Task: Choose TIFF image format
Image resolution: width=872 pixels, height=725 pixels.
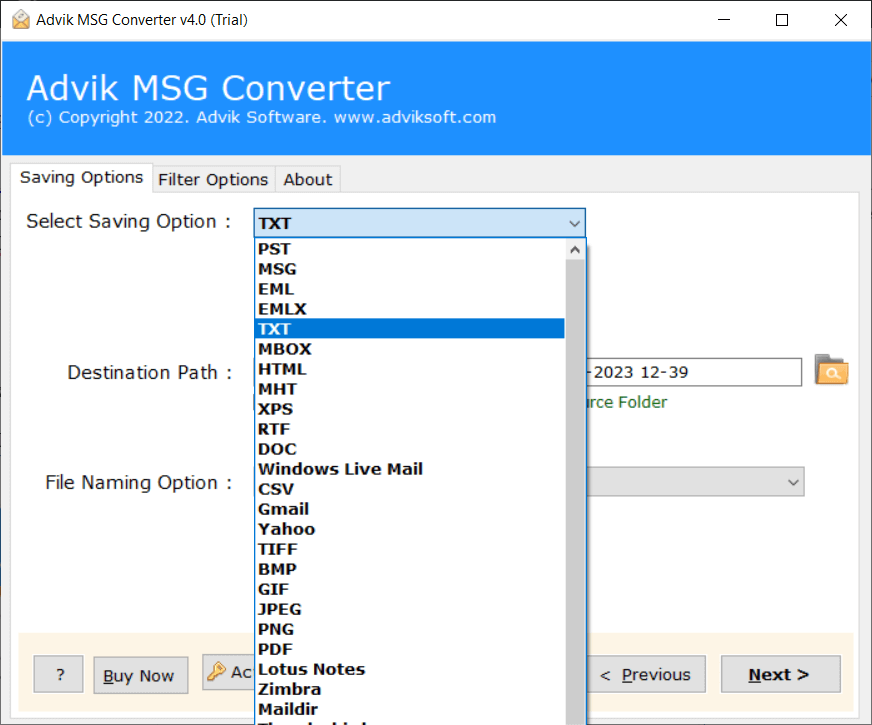Action: [x=410, y=549]
